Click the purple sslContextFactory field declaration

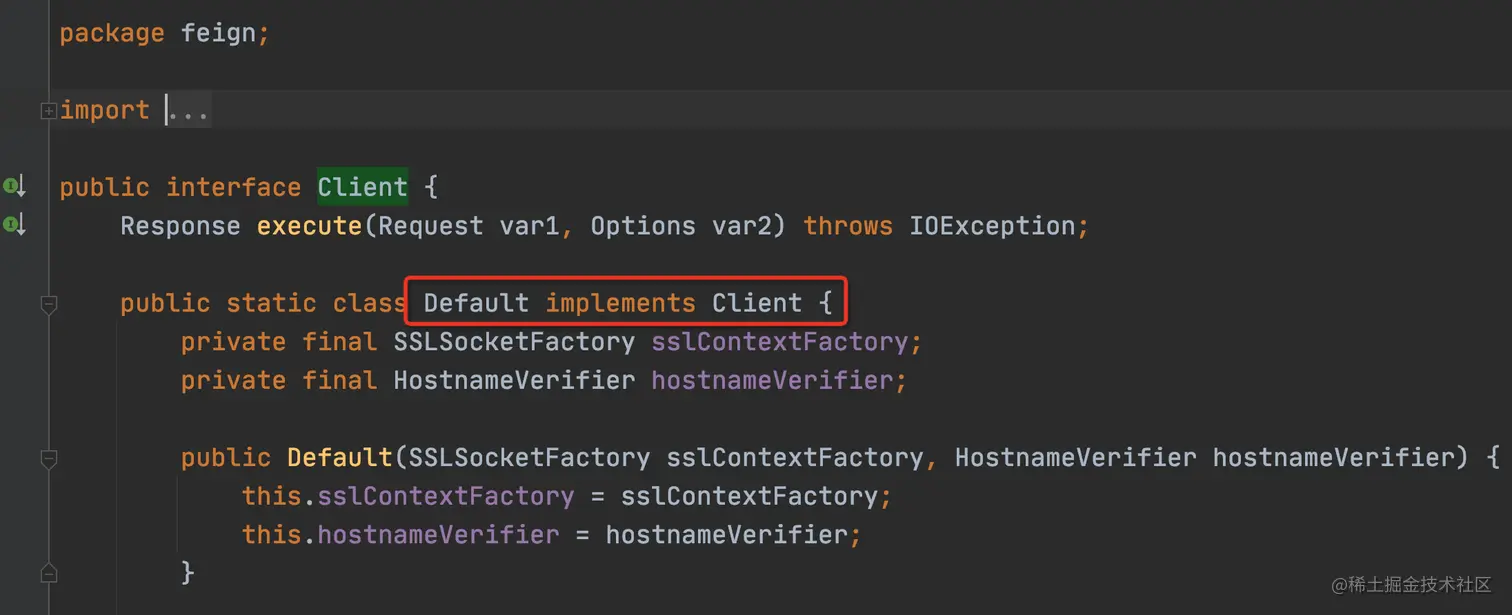780,342
